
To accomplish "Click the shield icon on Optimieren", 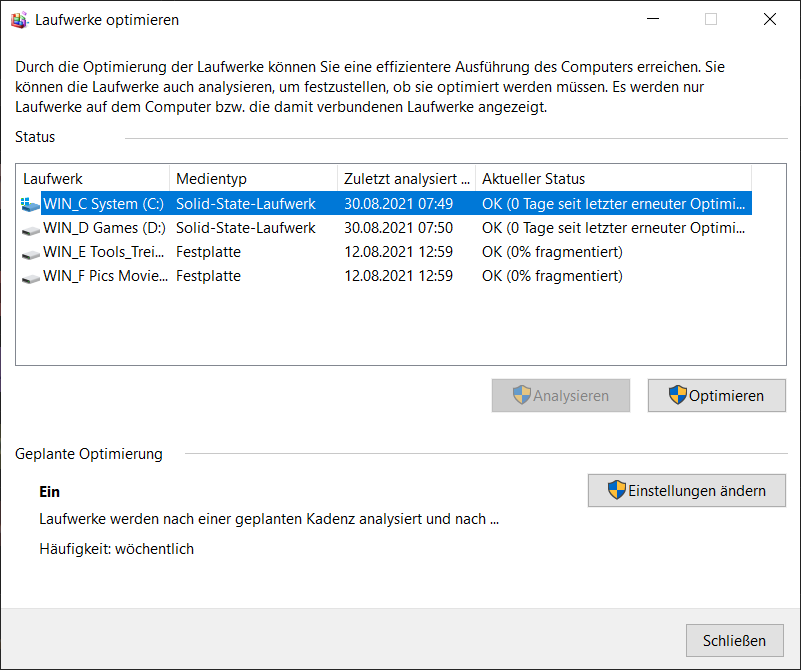I will (x=678, y=395).
